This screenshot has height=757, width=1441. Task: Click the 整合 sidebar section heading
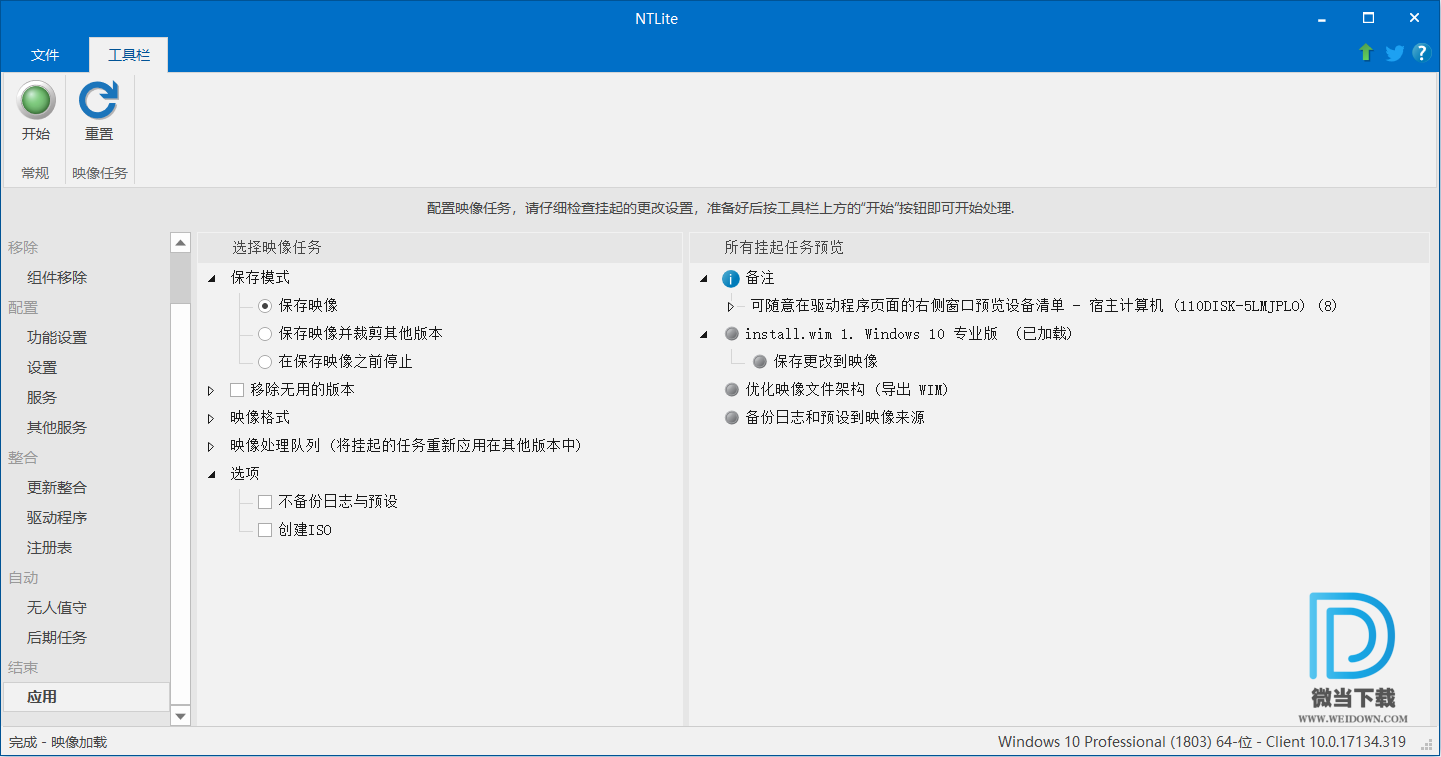[23, 458]
